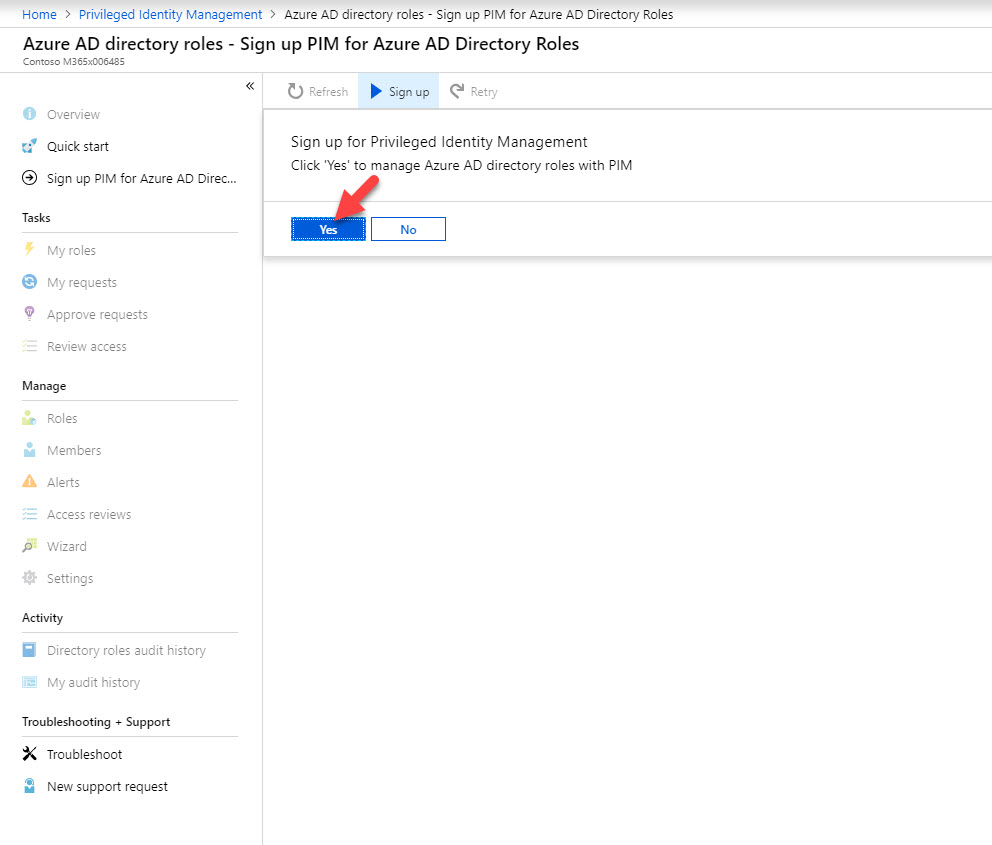Click the Access reviews list icon
This screenshot has width=992, height=845.
[29, 514]
